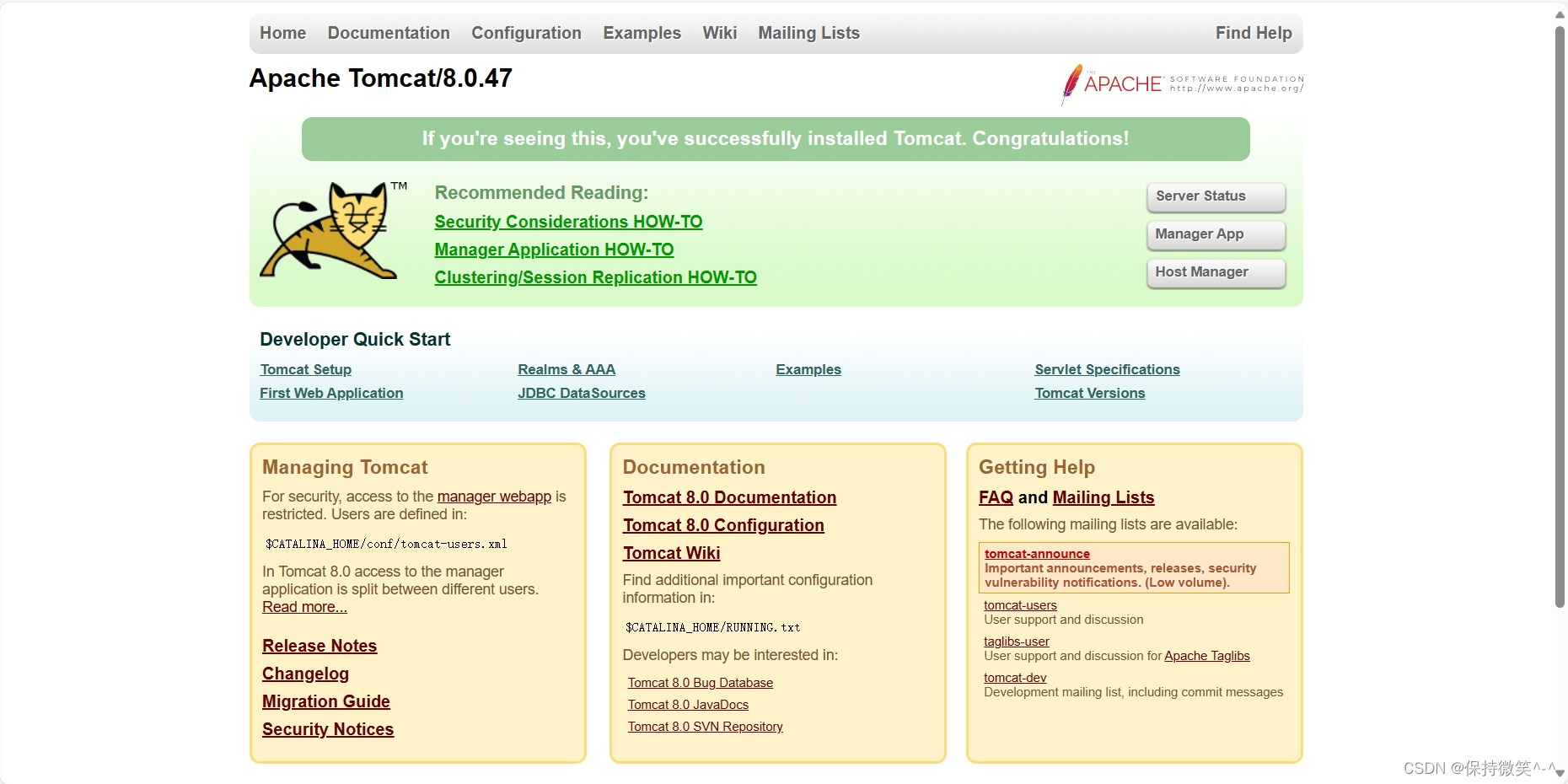1568x784 pixels.
Task: Open Security Notices link
Action: (328, 729)
